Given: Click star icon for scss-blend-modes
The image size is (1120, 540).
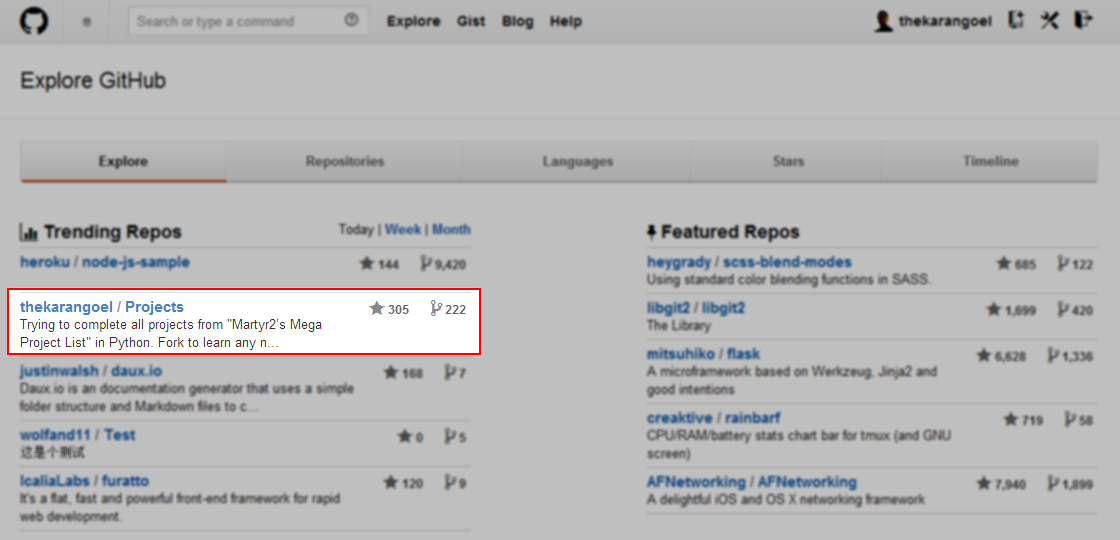Looking at the screenshot, I should 1004,264.
